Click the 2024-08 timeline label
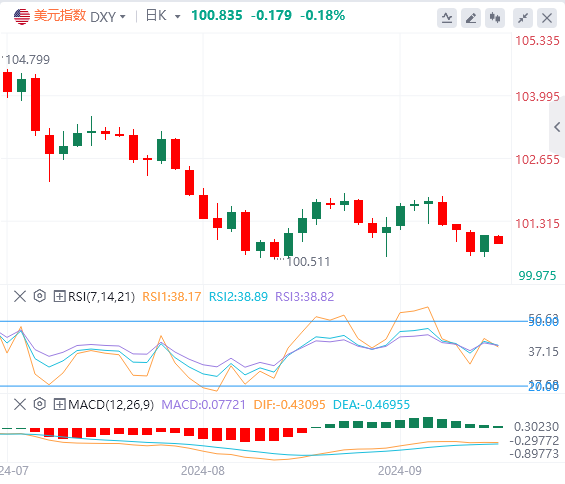The width and height of the screenshot is (565, 484). coord(203,471)
